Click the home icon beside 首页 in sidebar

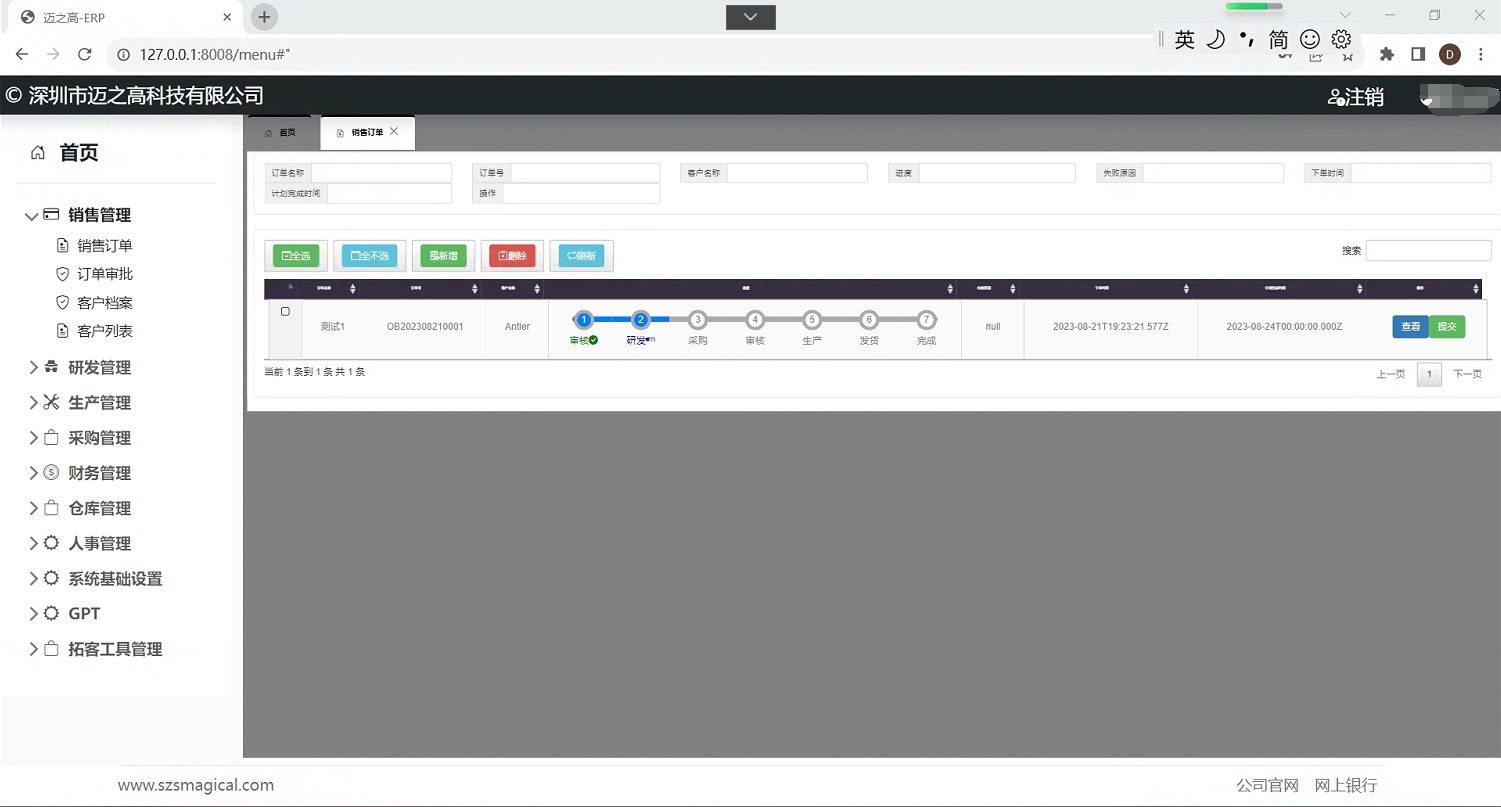38,153
